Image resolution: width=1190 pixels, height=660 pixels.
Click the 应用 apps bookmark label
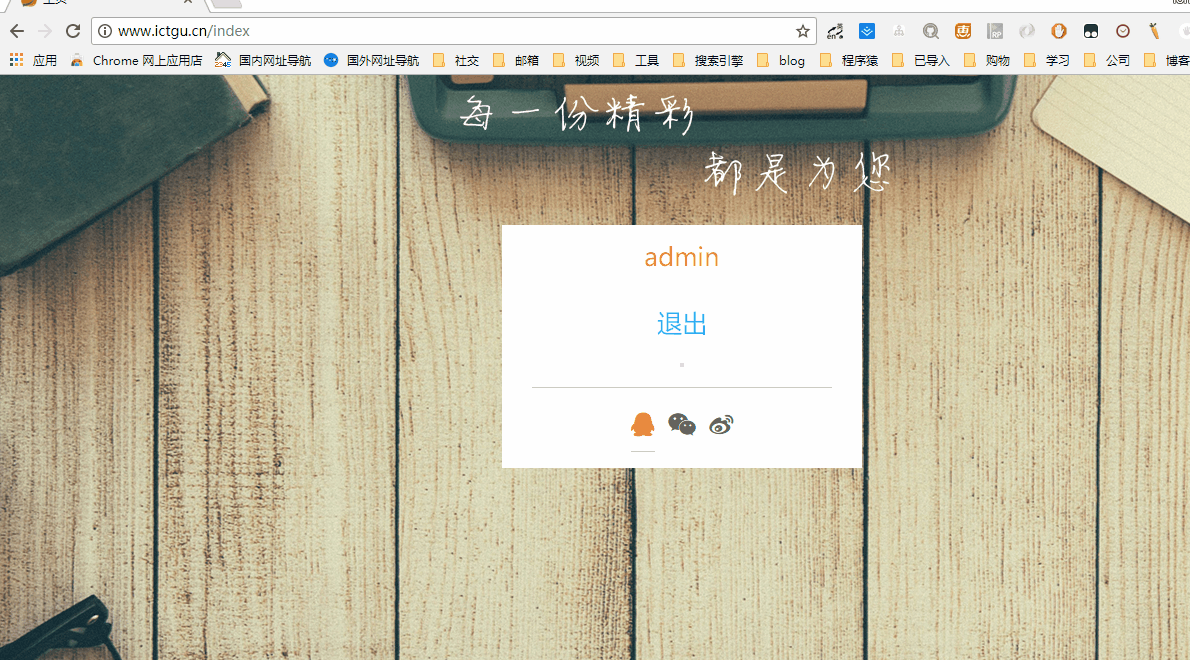point(45,61)
